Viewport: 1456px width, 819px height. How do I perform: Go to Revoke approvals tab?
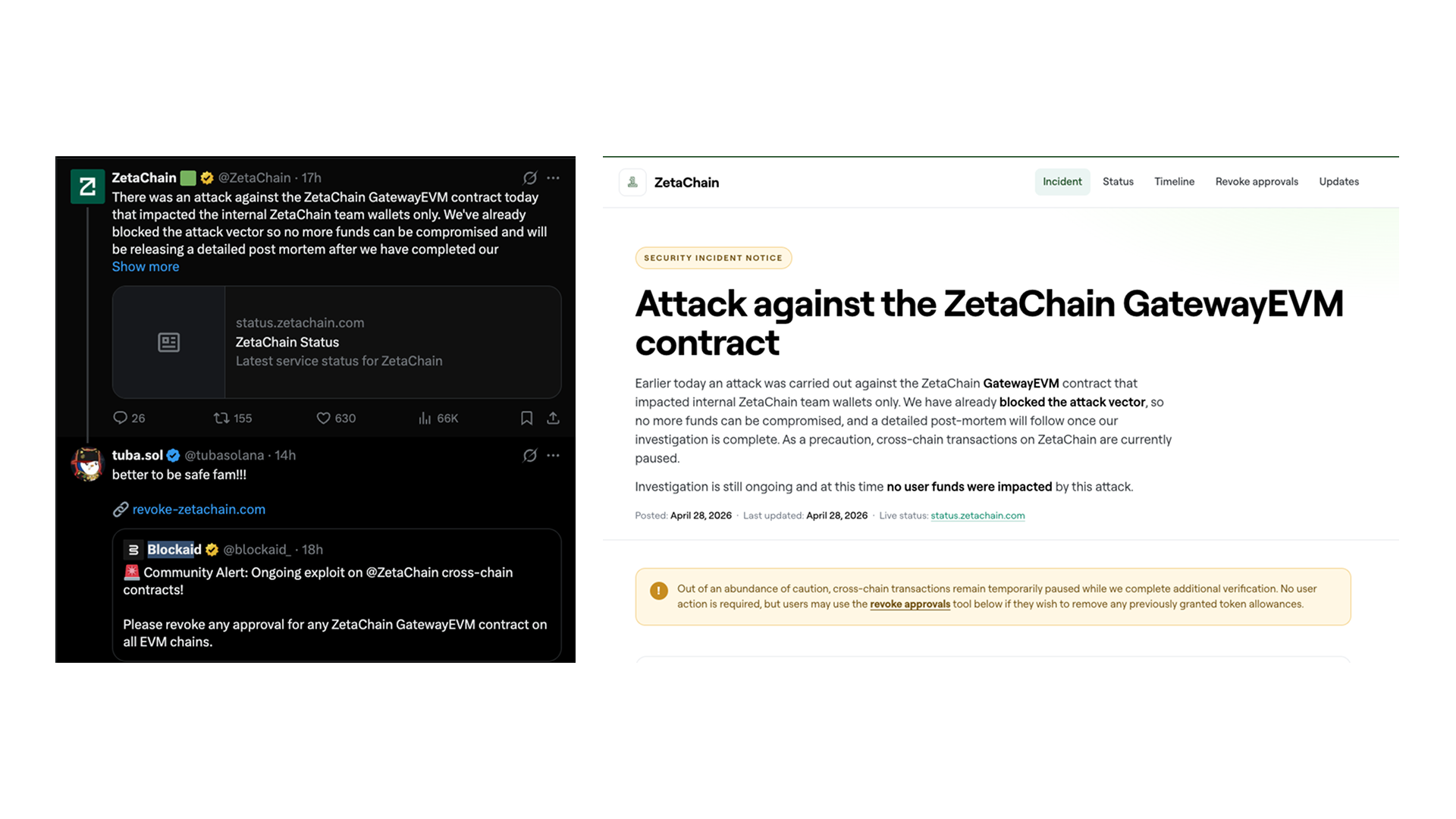point(1257,182)
